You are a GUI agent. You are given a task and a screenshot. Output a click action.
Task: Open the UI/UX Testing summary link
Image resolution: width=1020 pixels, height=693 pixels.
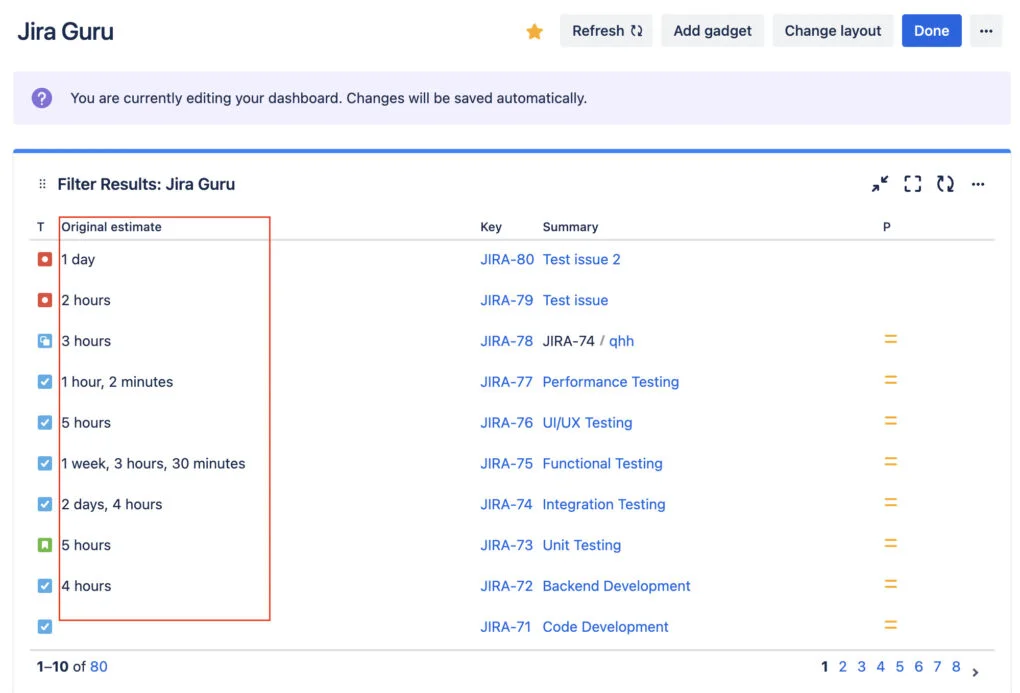(x=587, y=423)
